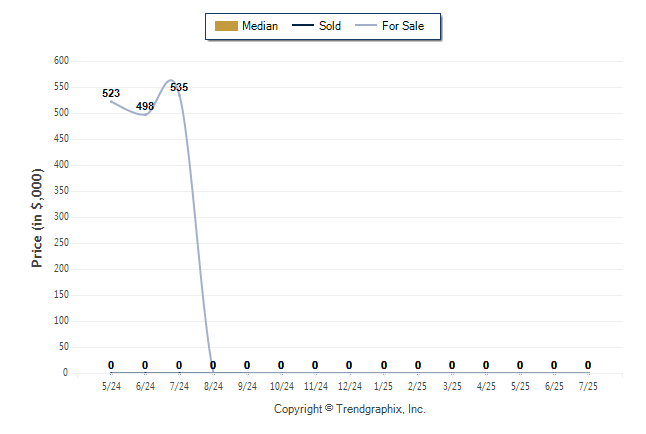
Task: Click the zero value above 9/24
Action: (247, 365)
